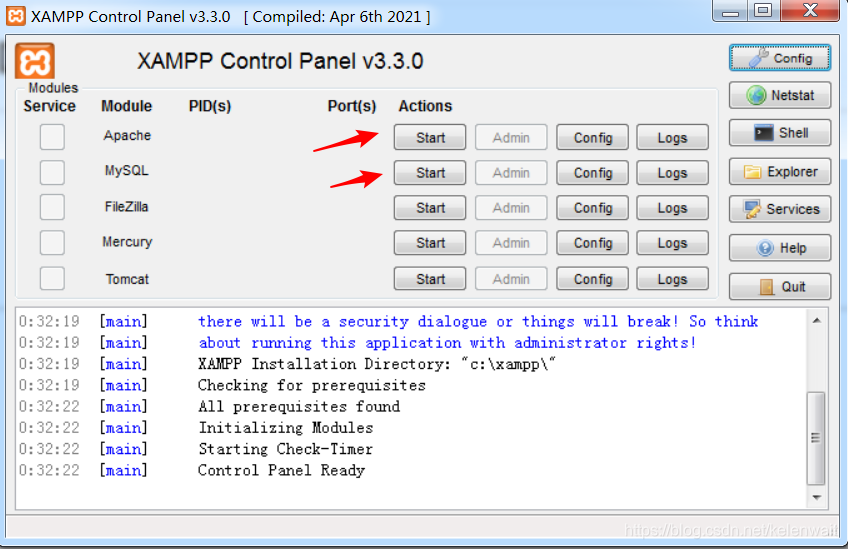The image size is (848, 549).
Task: Click the FileZilla Admin button
Action: (511, 208)
